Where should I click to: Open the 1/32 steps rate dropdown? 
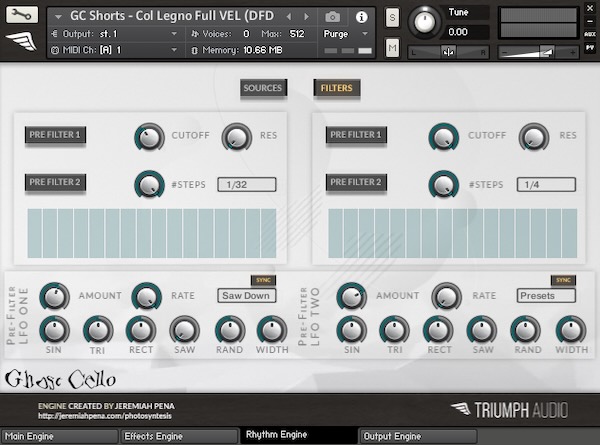[247, 184]
